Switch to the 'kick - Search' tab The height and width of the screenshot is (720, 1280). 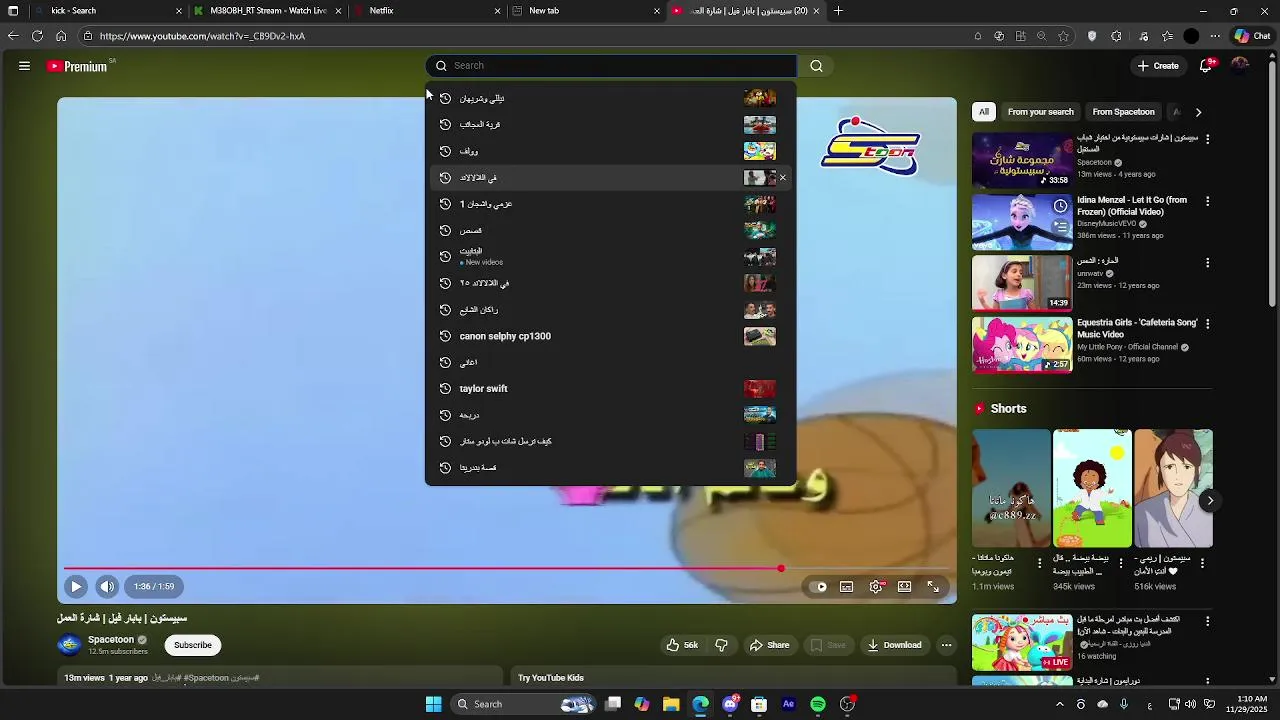[107, 11]
